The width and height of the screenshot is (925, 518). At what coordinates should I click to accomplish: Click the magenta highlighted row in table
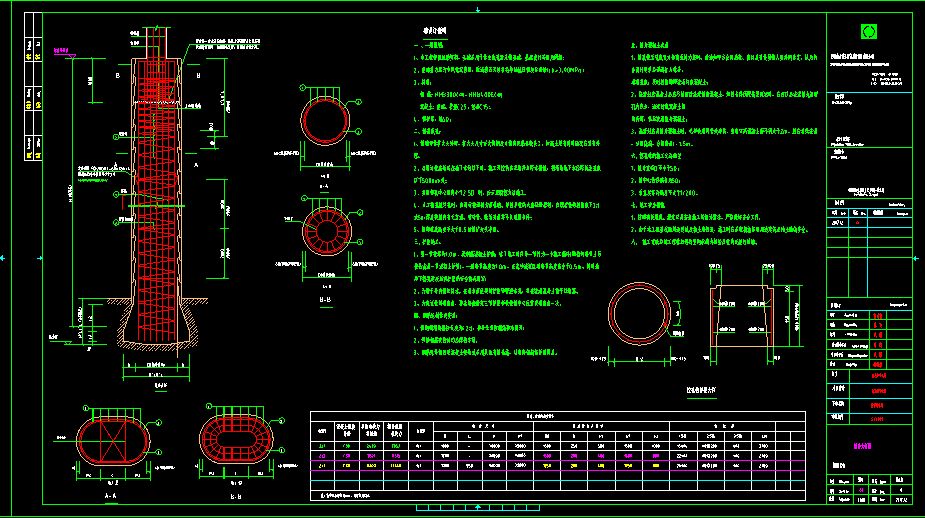tap(557, 456)
